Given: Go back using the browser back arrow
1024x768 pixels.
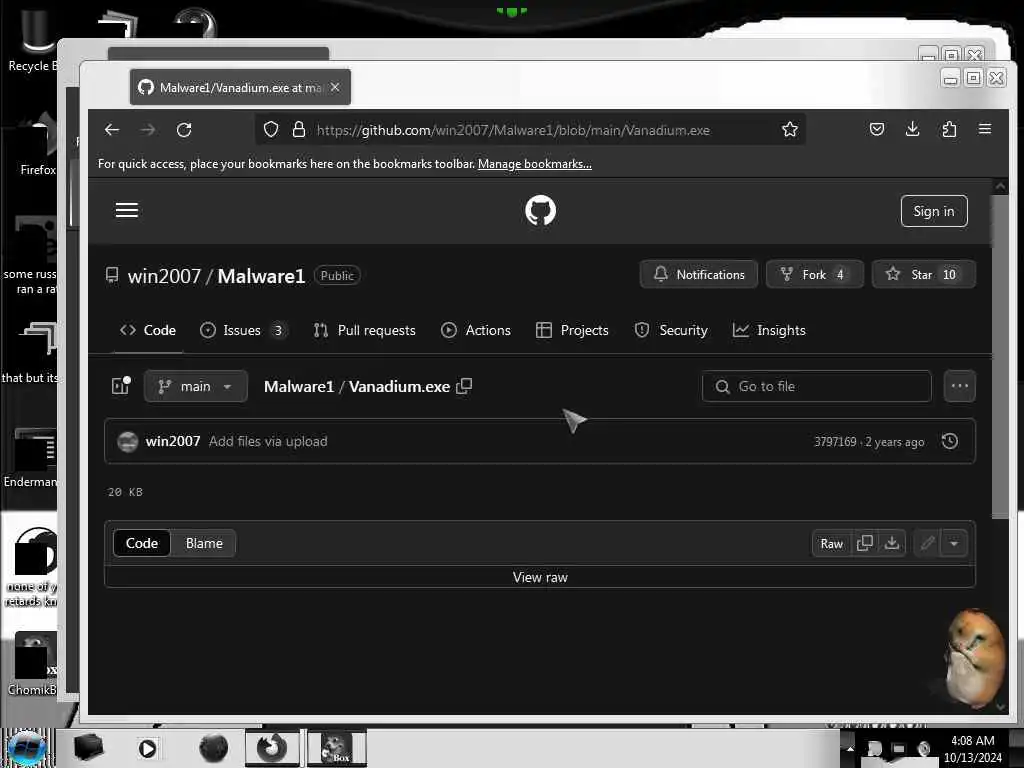Looking at the screenshot, I should [x=112, y=130].
